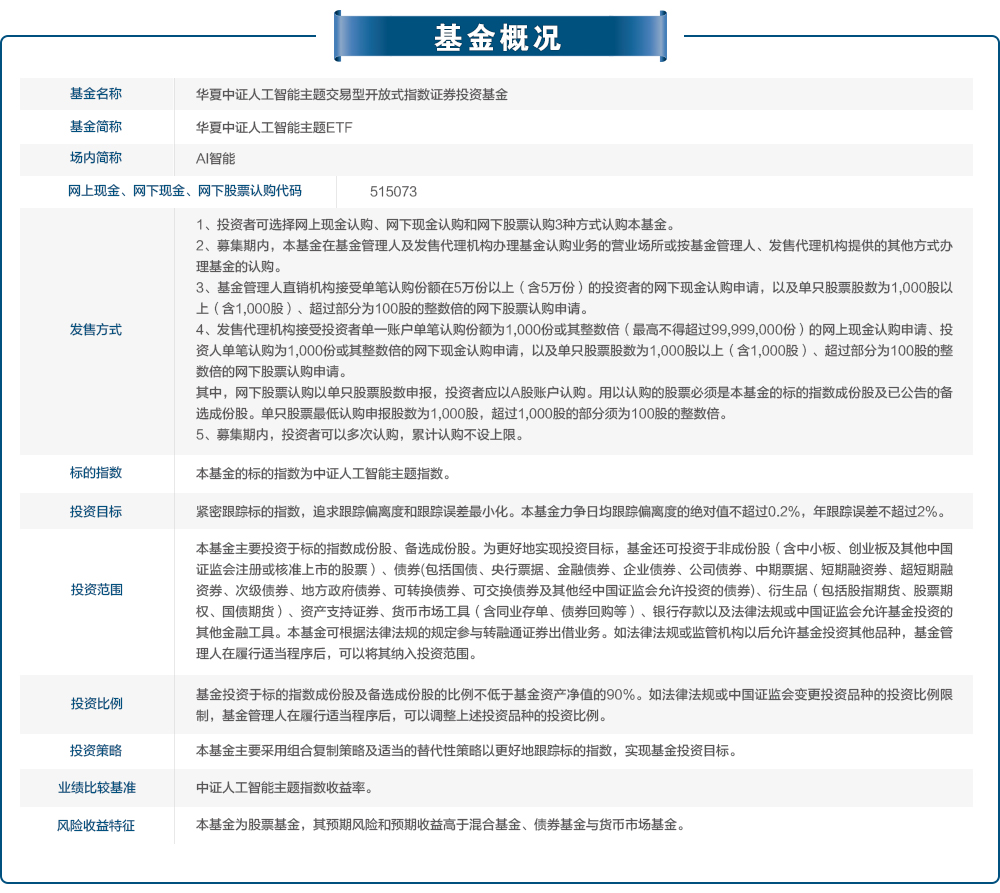Click sale item 1 about 3种方式认购本基金

(436, 225)
